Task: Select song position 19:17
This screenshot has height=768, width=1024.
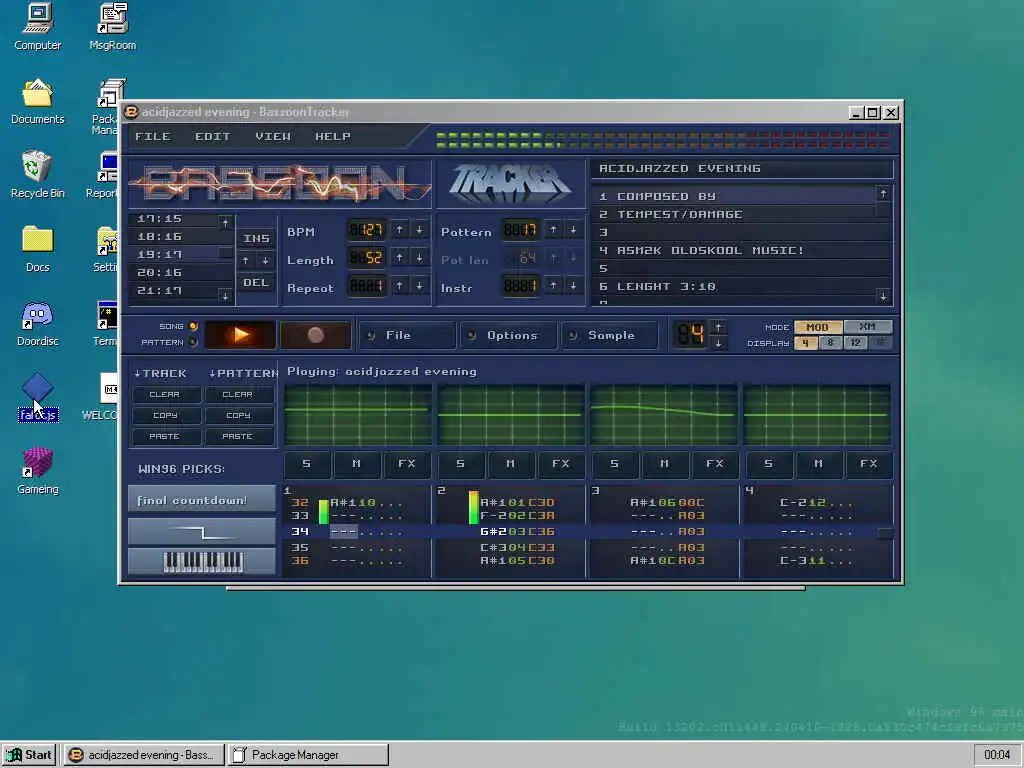Action: pos(173,254)
